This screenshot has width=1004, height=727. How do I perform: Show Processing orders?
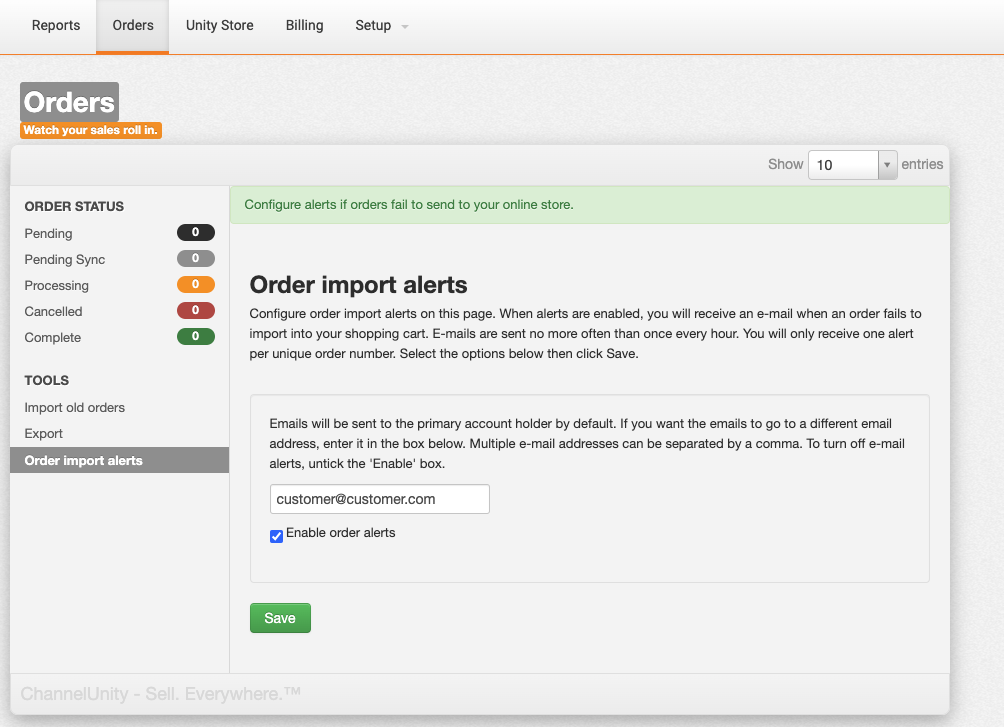[x=56, y=285]
